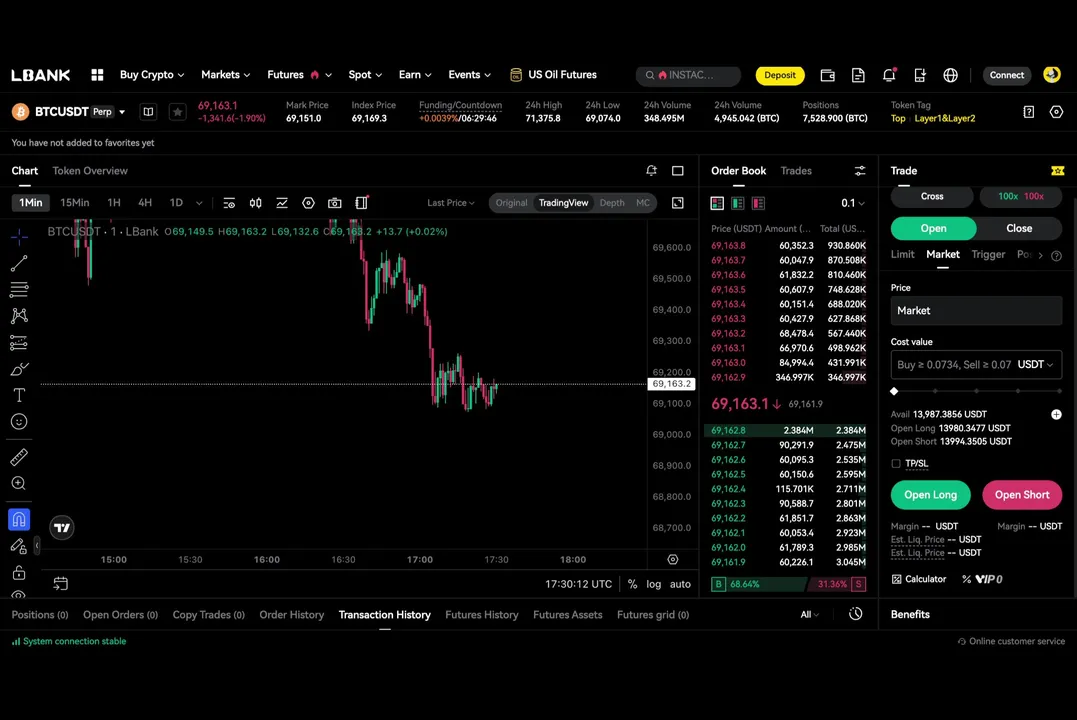Viewport: 1077px width, 720px height.
Task: Toggle lock all drawing tools
Action: point(19,572)
